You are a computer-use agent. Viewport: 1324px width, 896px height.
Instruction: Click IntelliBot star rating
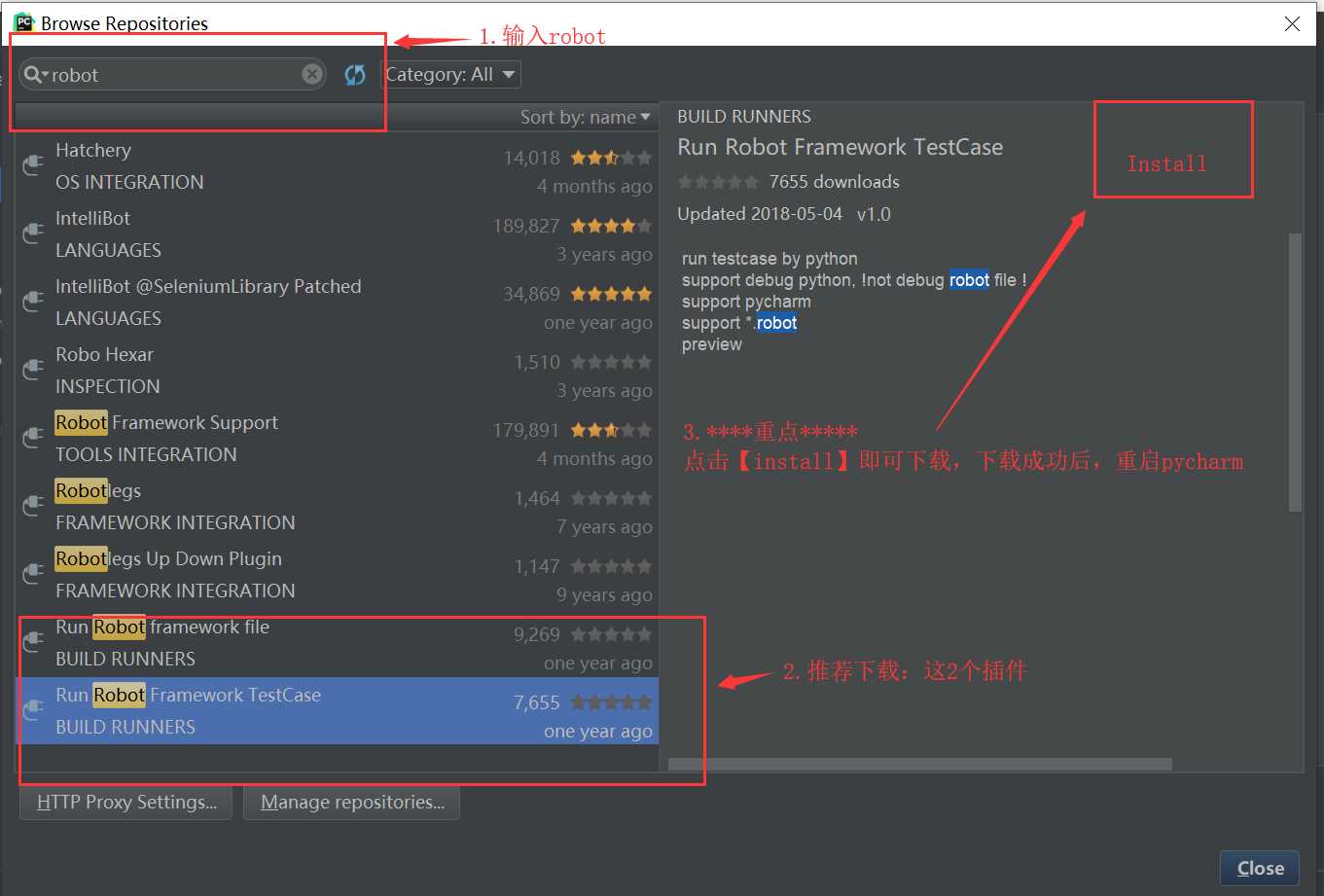(x=611, y=226)
